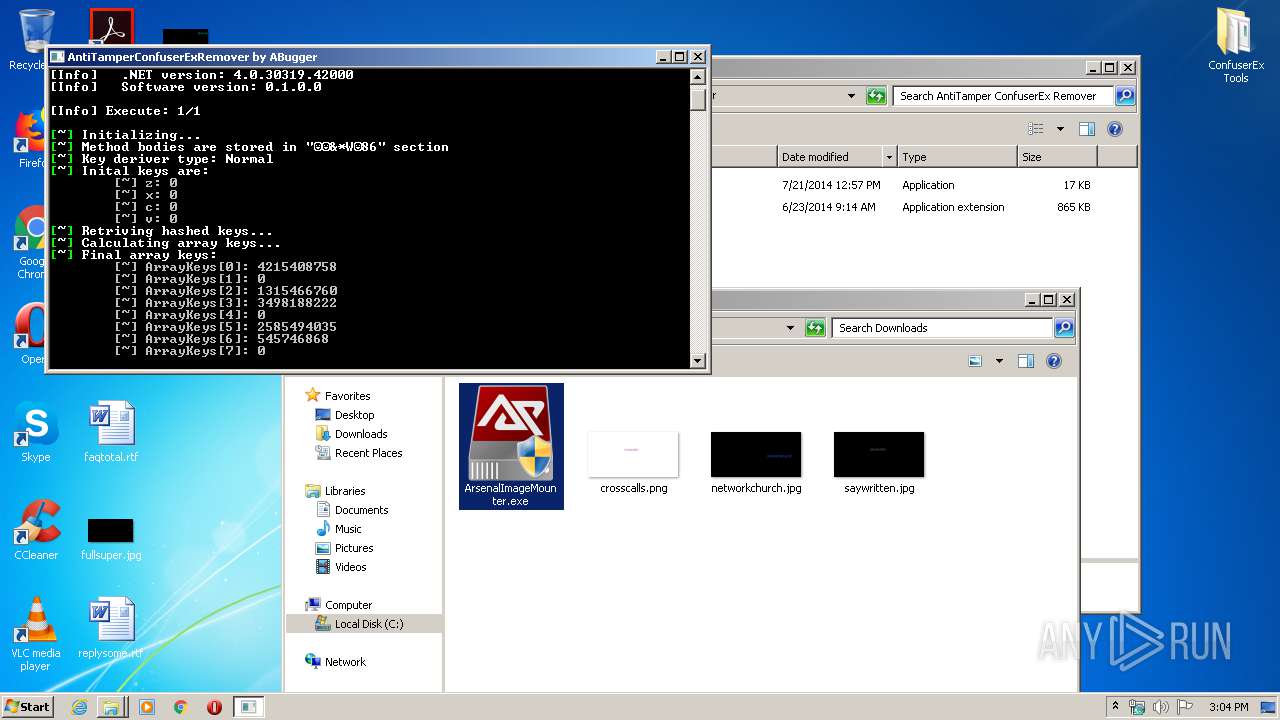This screenshot has height=720, width=1280.
Task: Select the crosscalls.png thumbnail
Action: tap(633, 463)
